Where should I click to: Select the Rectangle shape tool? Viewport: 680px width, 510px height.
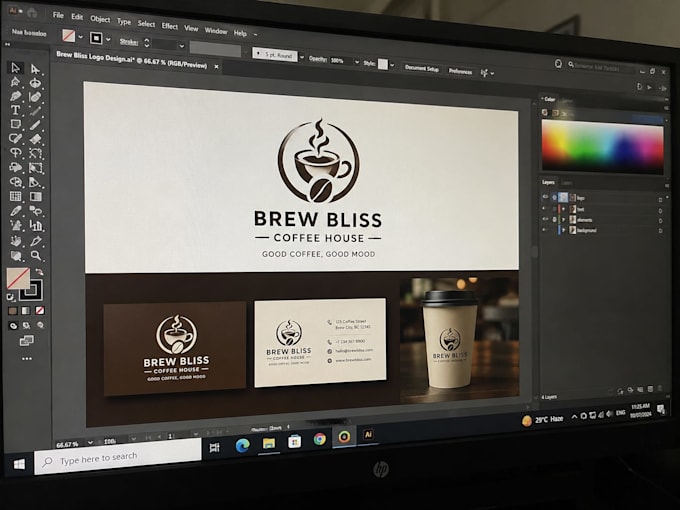[16, 124]
